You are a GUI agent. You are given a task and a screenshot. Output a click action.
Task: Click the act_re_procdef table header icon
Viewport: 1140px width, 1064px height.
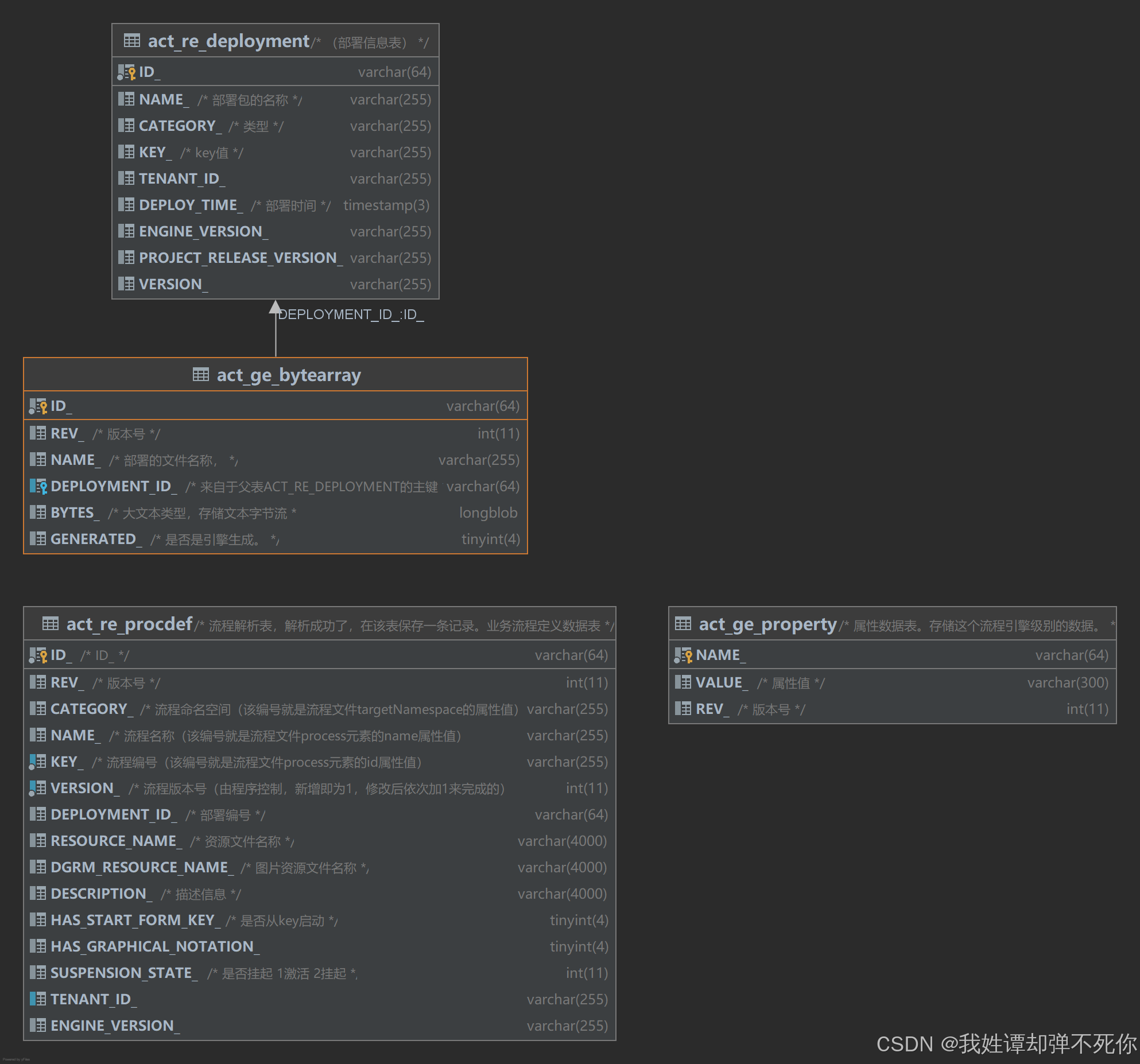51,623
